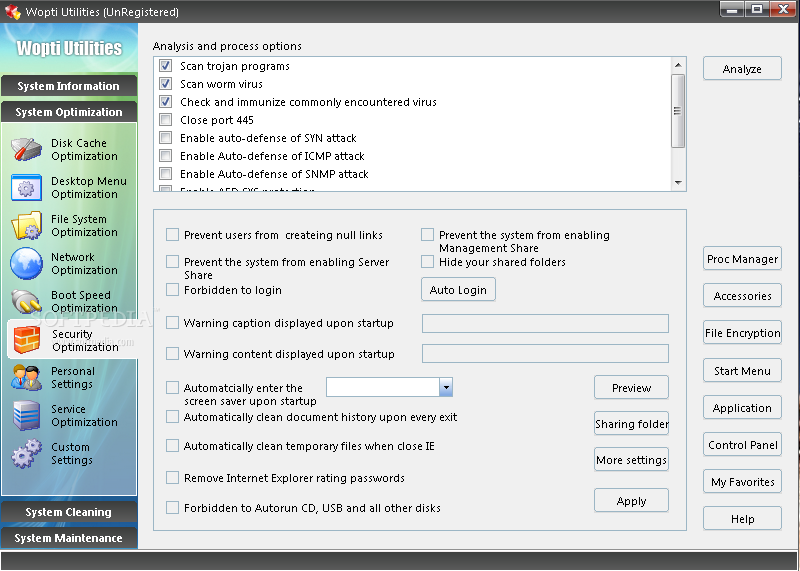
Task: Open Control Panel
Action: pos(742,444)
